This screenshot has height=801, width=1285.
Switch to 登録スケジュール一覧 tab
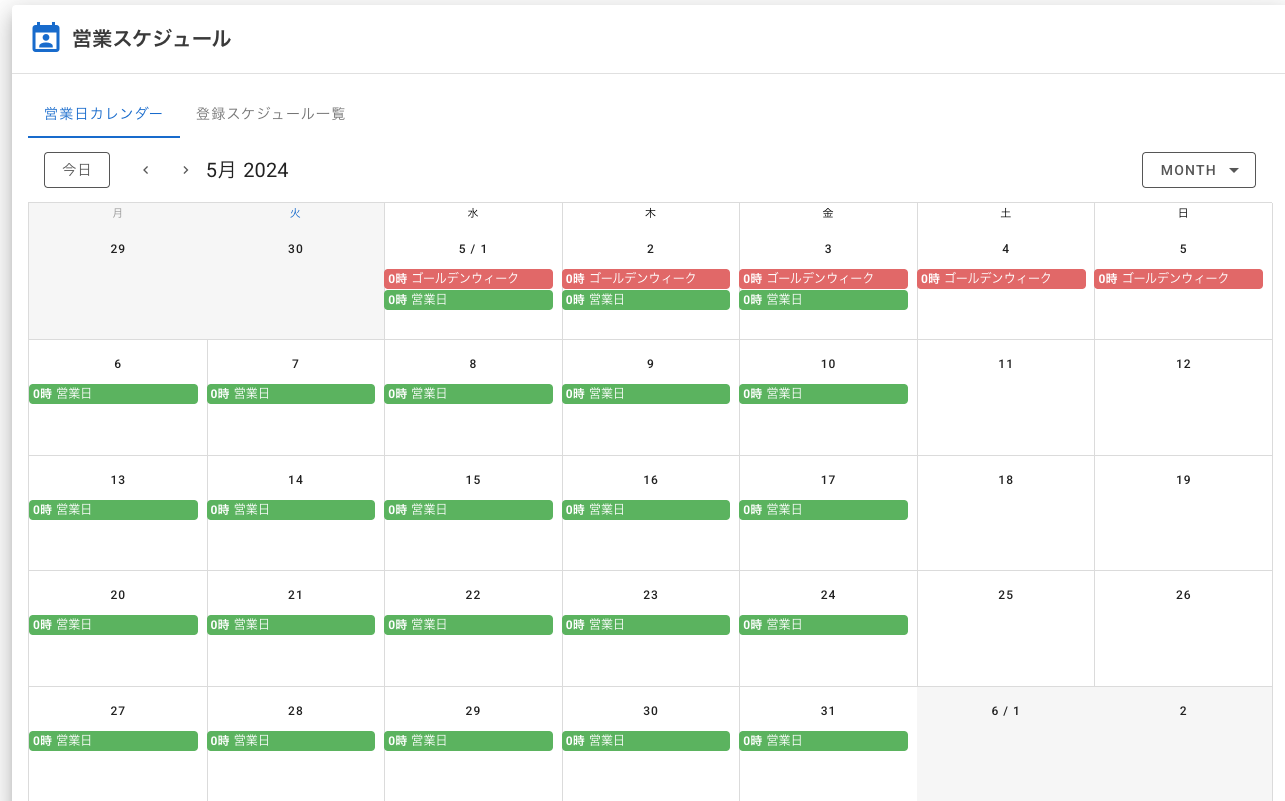tap(271, 114)
